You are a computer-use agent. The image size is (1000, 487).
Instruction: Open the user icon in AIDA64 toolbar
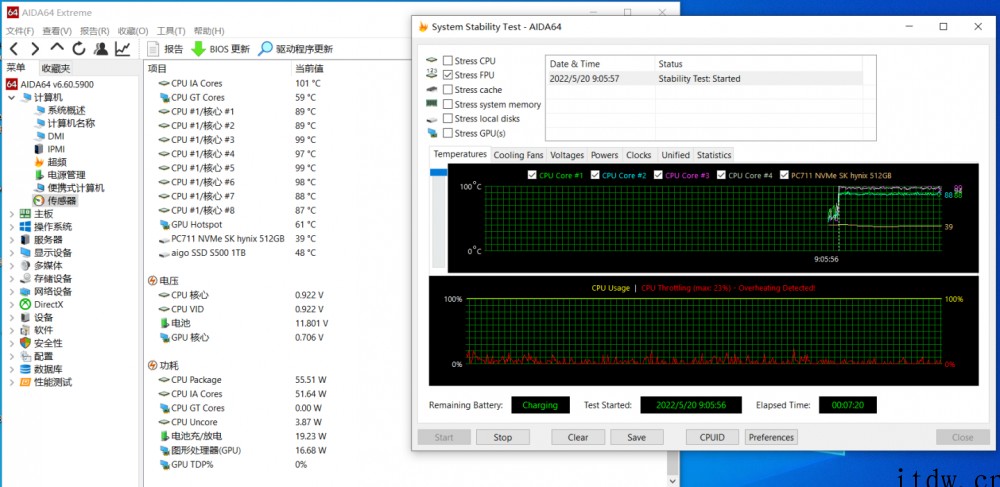(100, 48)
